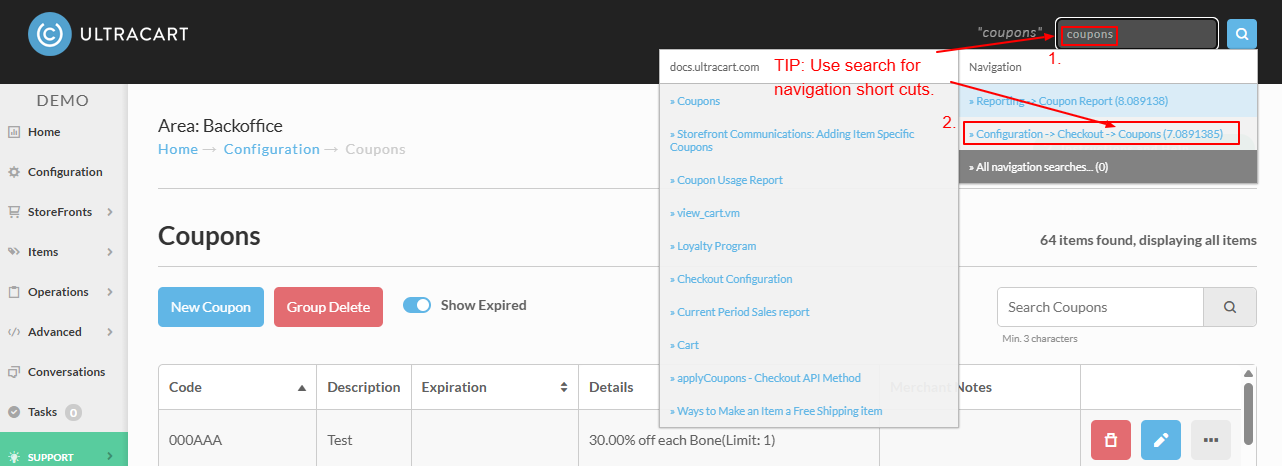Image resolution: width=1282 pixels, height=466 pixels.
Task: Delete coupon 000AAA with red trash icon
Action: (x=1110, y=440)
